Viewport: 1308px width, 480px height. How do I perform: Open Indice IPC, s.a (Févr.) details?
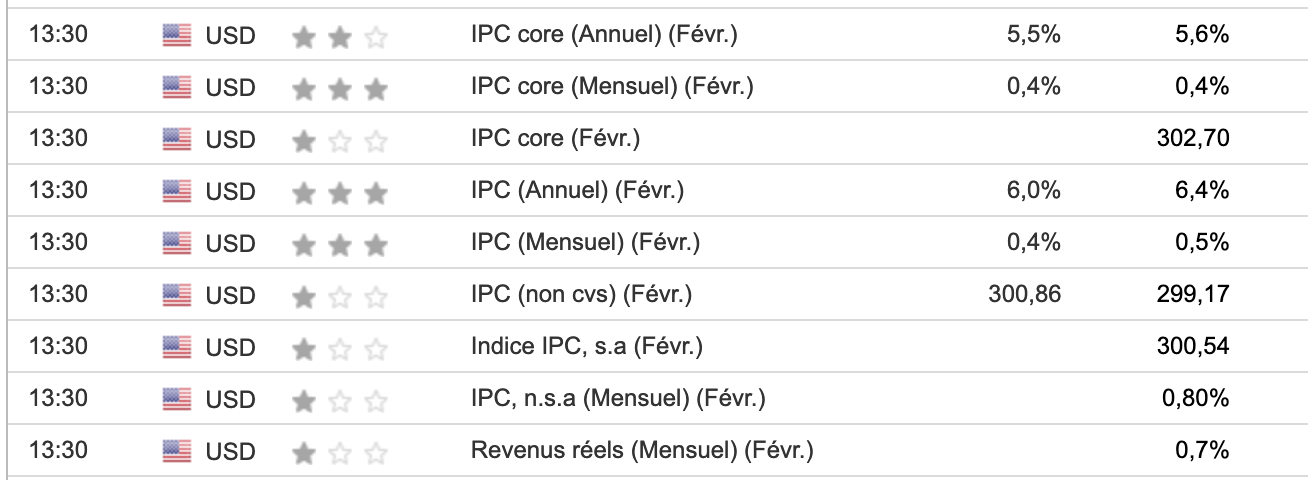coord(587,347)
